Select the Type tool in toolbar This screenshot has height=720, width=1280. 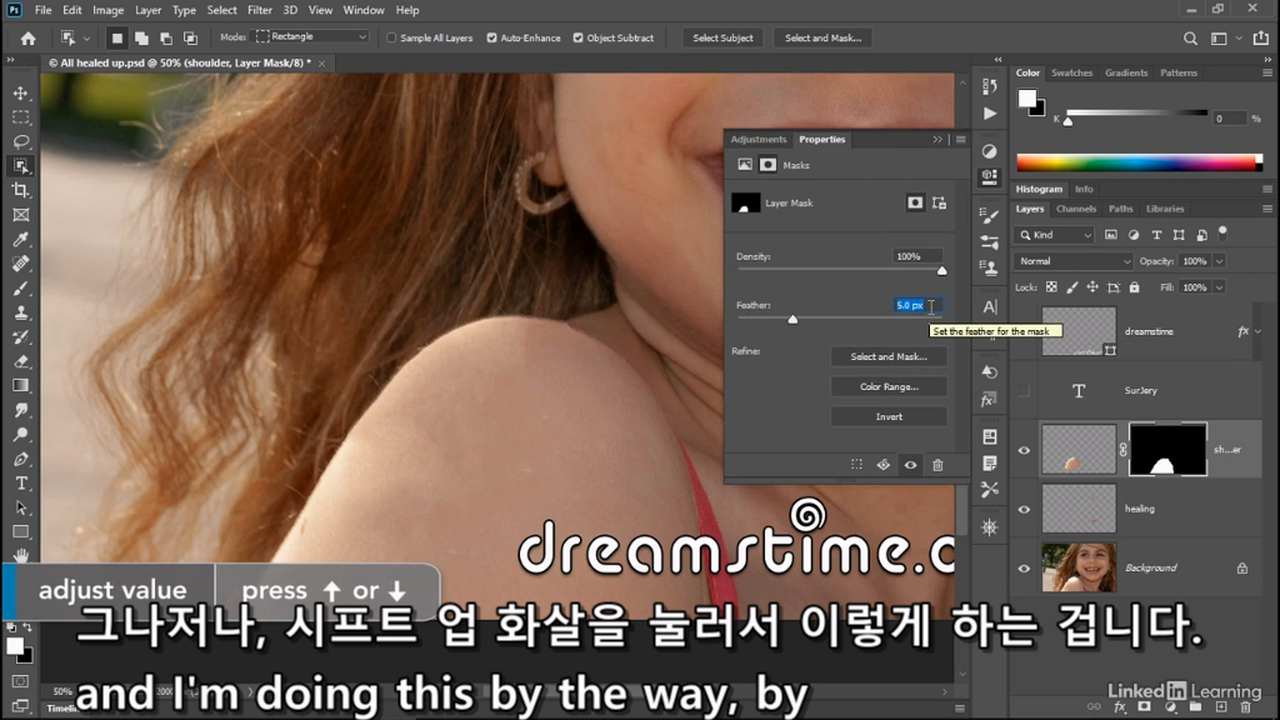pos(21,483)
